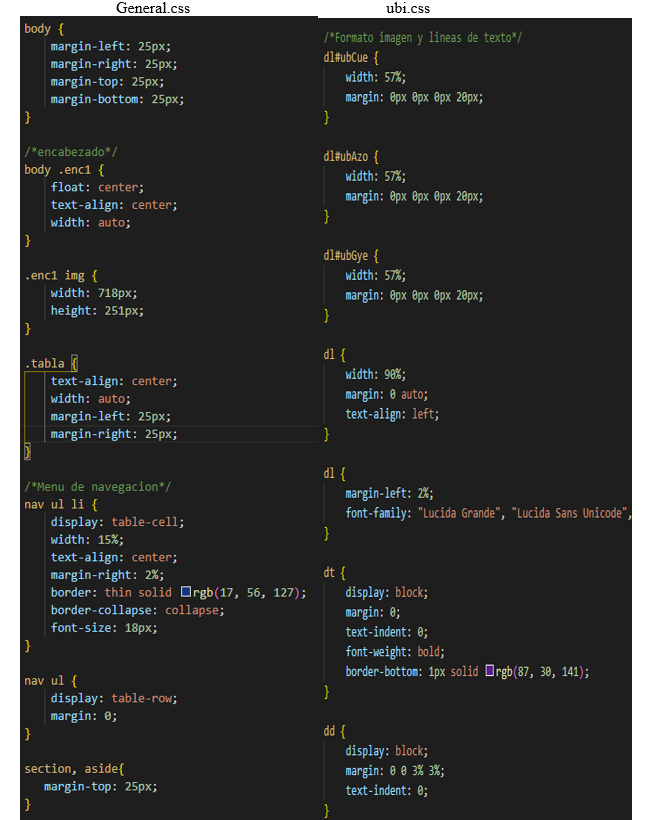Click the 'margin-left: 2%;' line
The height and width of the screenshot is (820, 653).
coord(389,493)
